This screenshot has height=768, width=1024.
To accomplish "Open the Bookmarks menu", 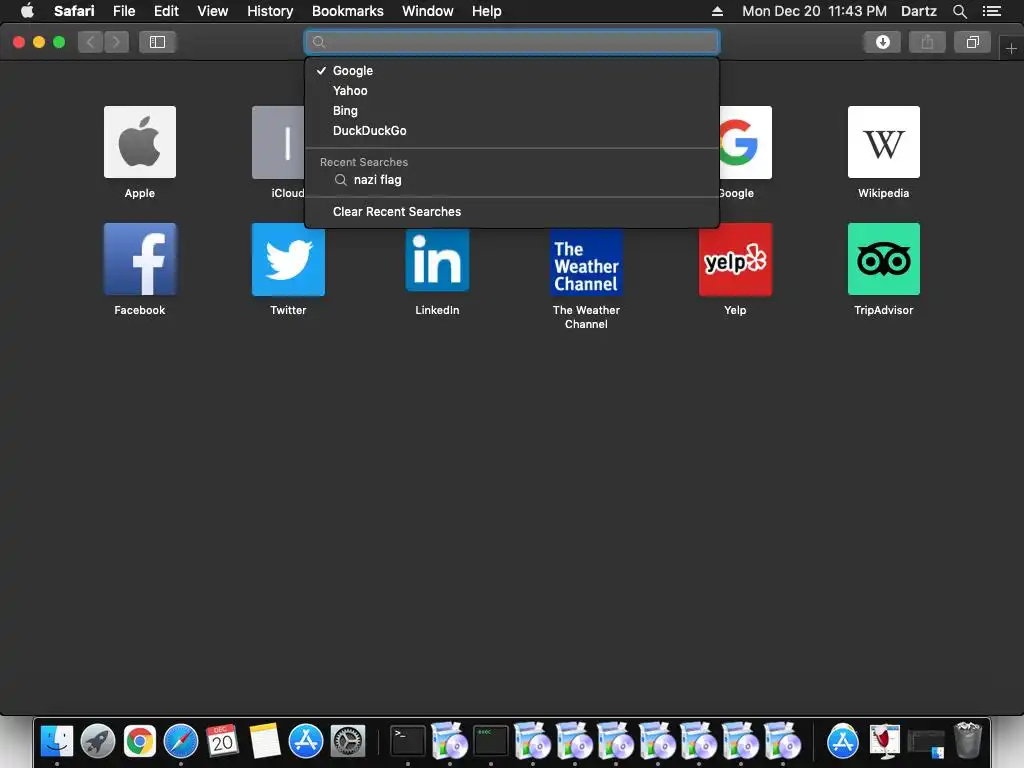I will point(347,11).
